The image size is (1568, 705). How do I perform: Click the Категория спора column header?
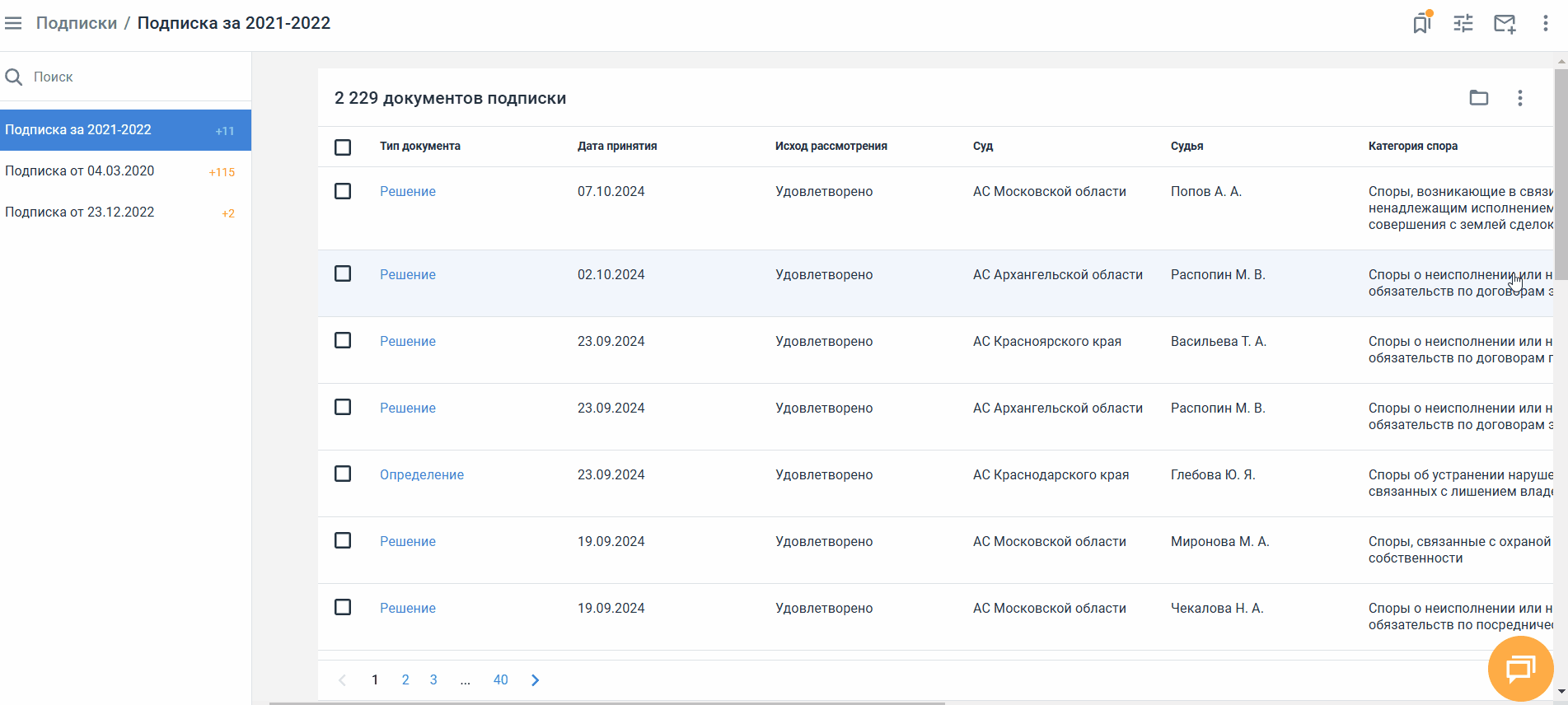coord(1413,146)
